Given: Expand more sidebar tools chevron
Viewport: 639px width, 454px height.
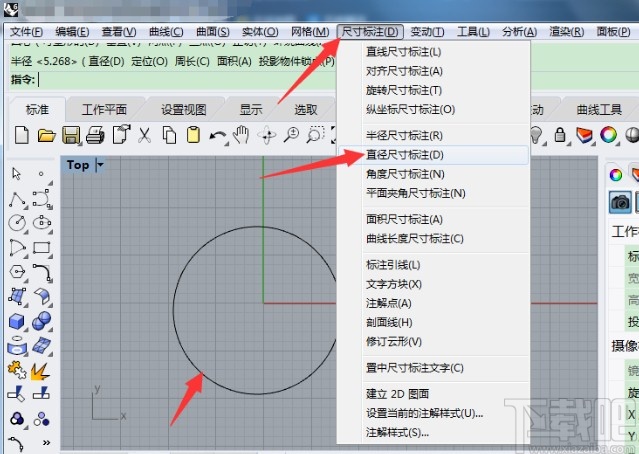Looking at the screenshot, I should pyautogui.click(x=46, y=443).
